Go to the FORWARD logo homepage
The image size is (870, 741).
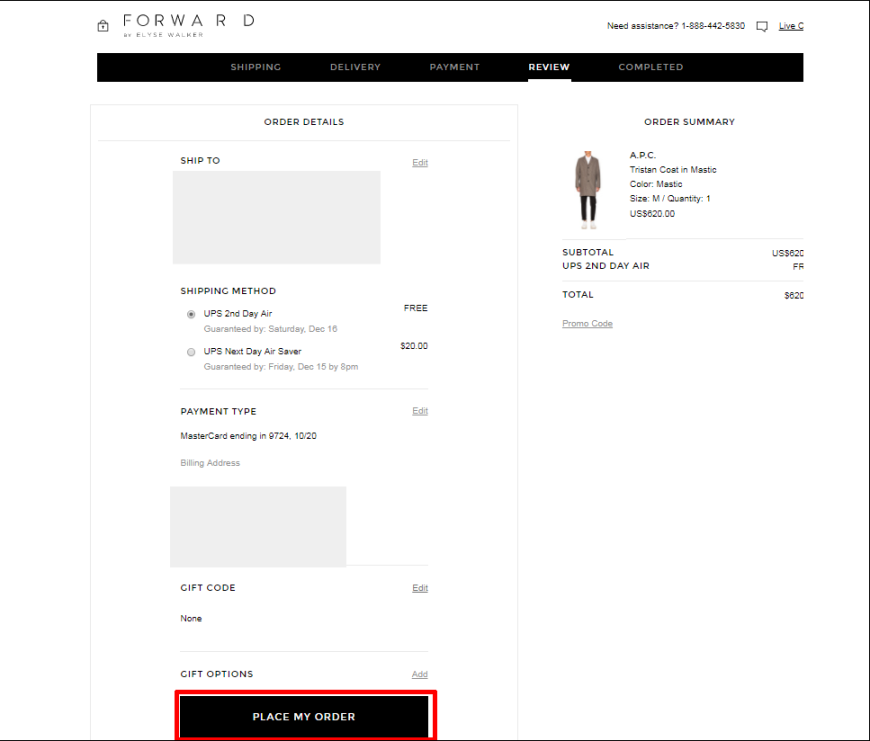point(189,26)
